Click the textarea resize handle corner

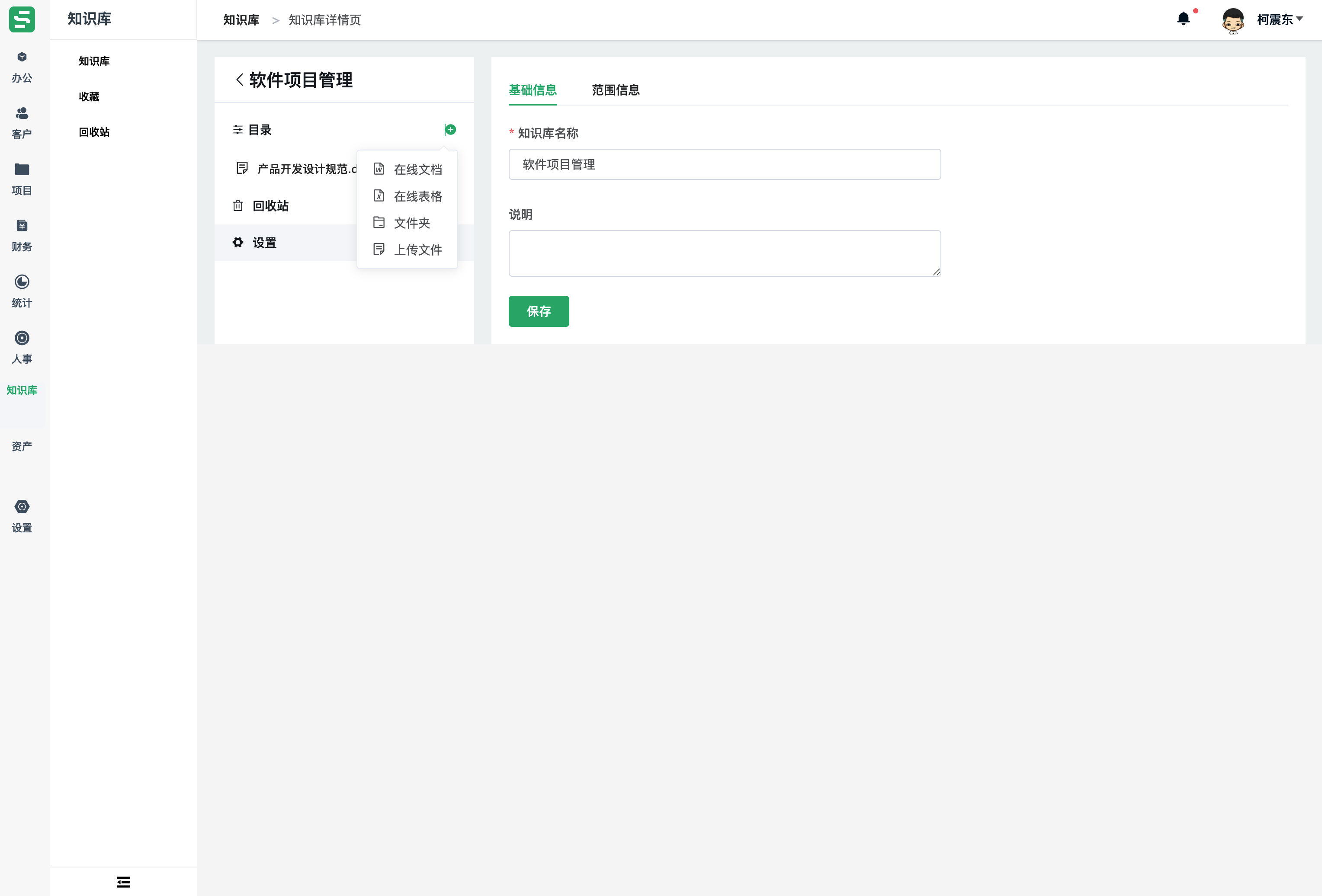pyautogui.click(x=936, y=272)
